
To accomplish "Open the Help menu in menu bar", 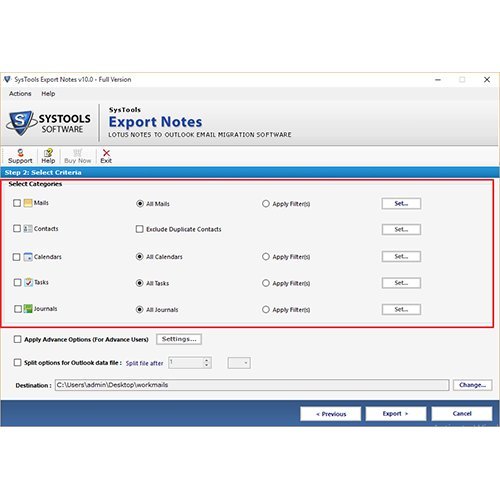I will [48, 94].
